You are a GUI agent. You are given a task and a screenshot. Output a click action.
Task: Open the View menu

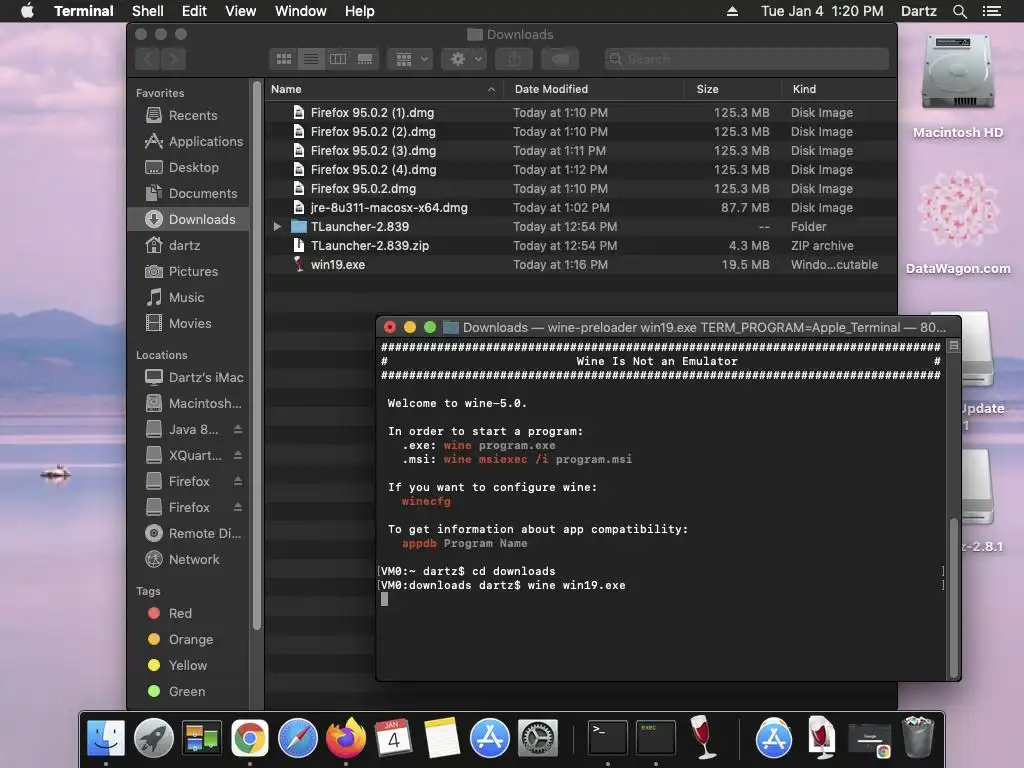click(x=240, y=11)
